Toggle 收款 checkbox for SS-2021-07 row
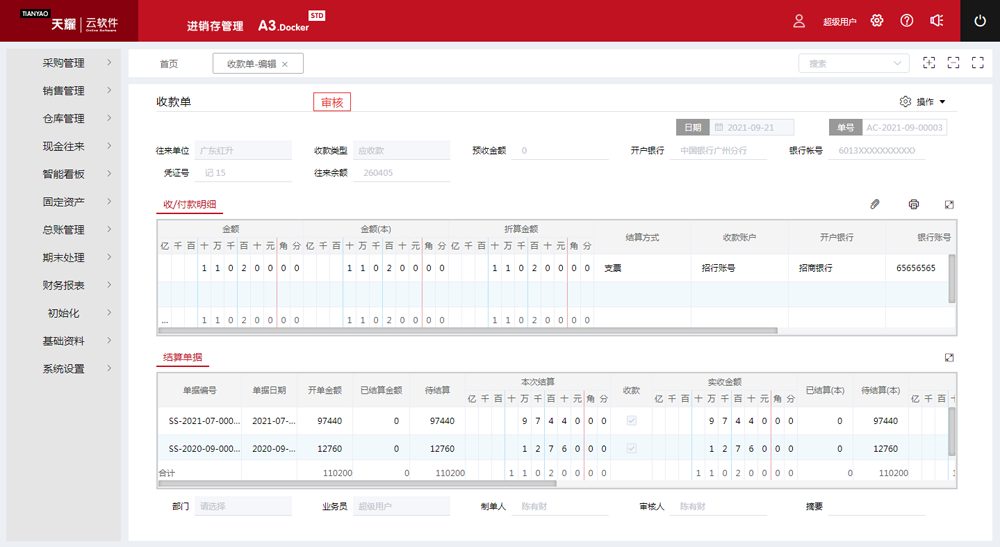This screenshot has width=1000, height=547. [x=631, y=421]
